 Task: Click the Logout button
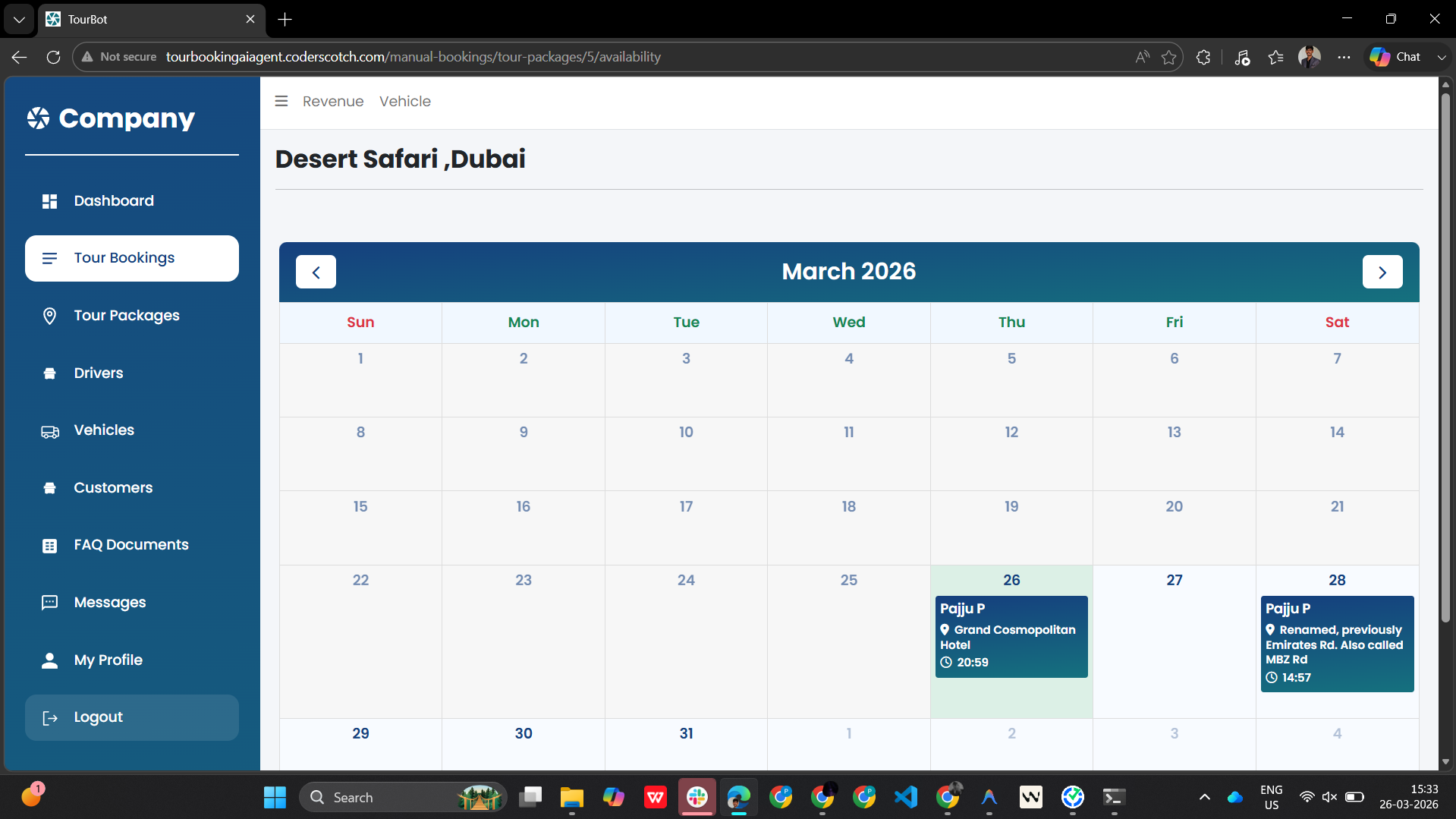pos(131,717)
